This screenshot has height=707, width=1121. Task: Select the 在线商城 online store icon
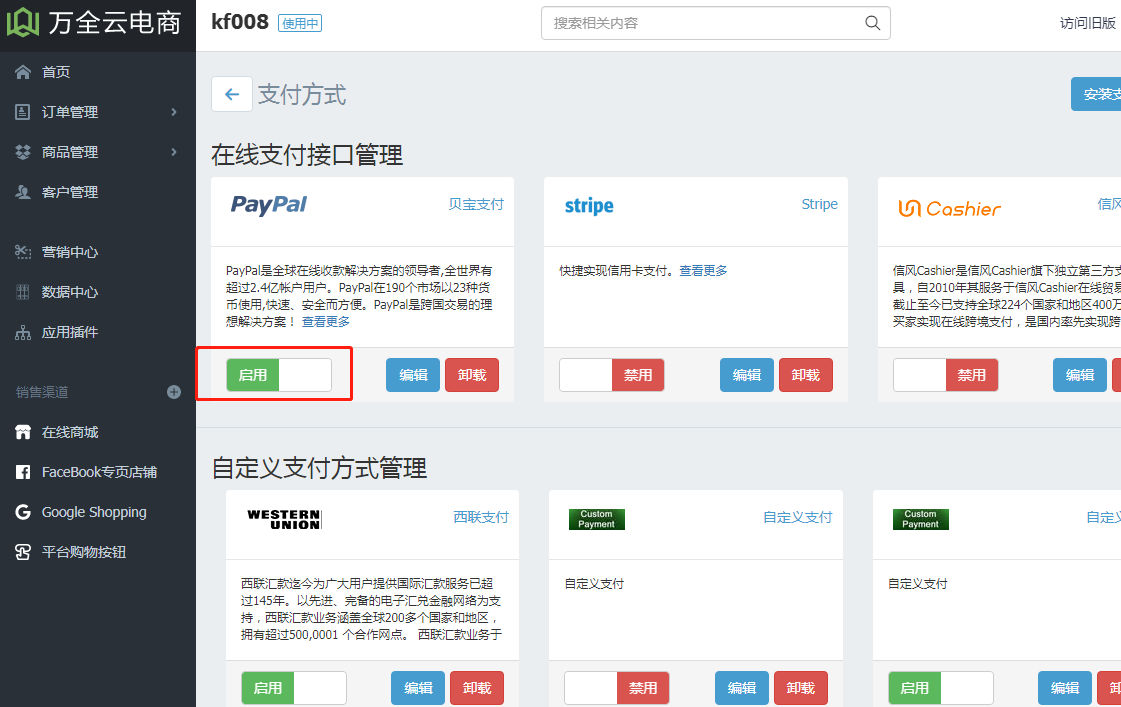click(23, 432)
